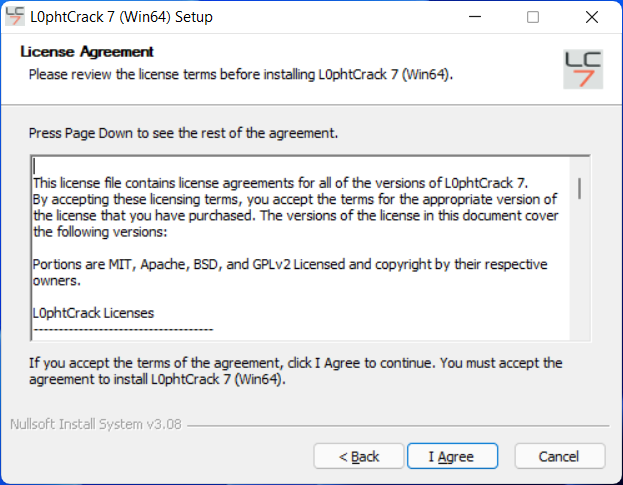Click the scrollbar track below the thumb
Screen dimensions: 623x485
pyautogui.click(x=580, y=270)
